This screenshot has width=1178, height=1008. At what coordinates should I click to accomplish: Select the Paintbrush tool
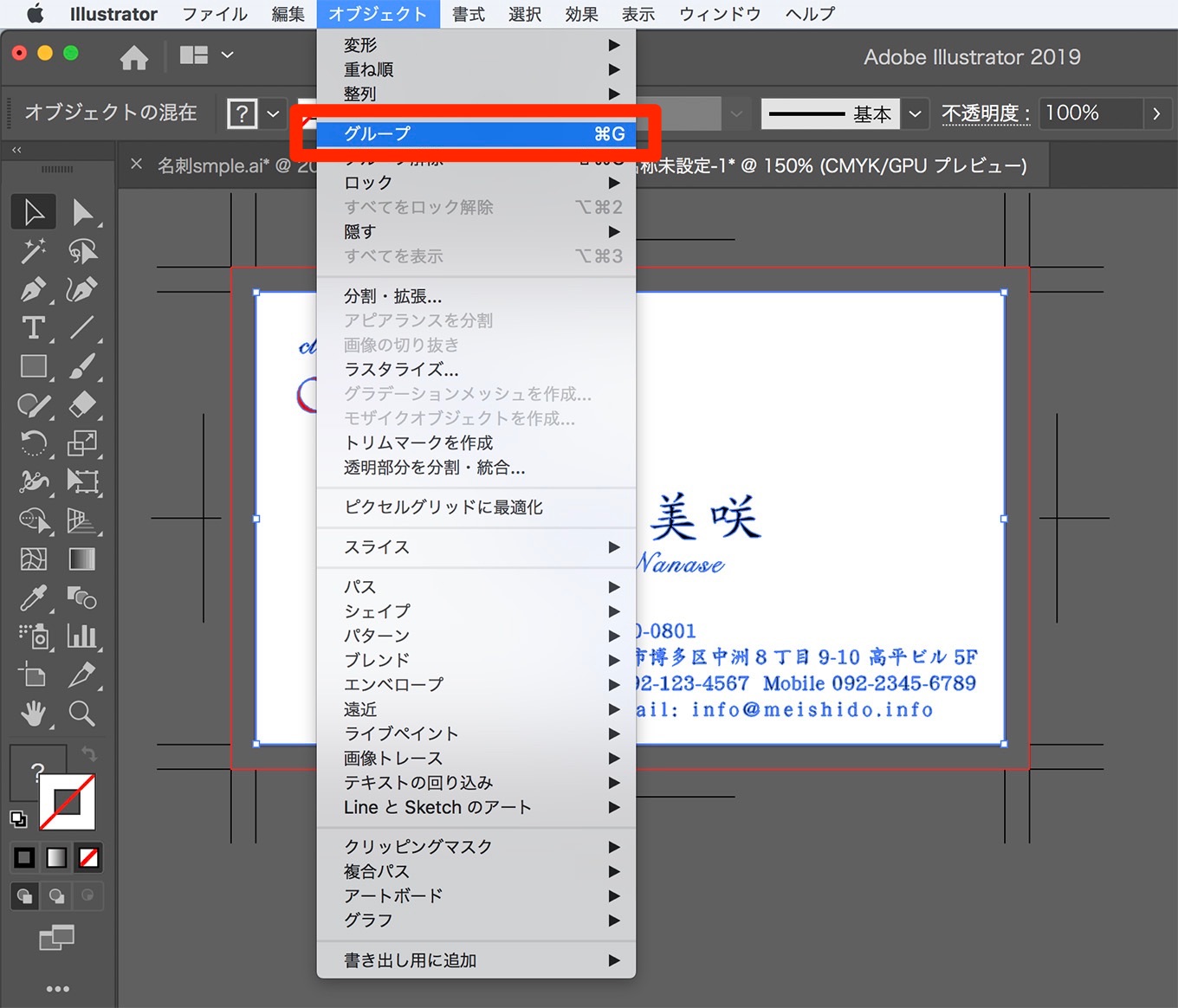82,366
